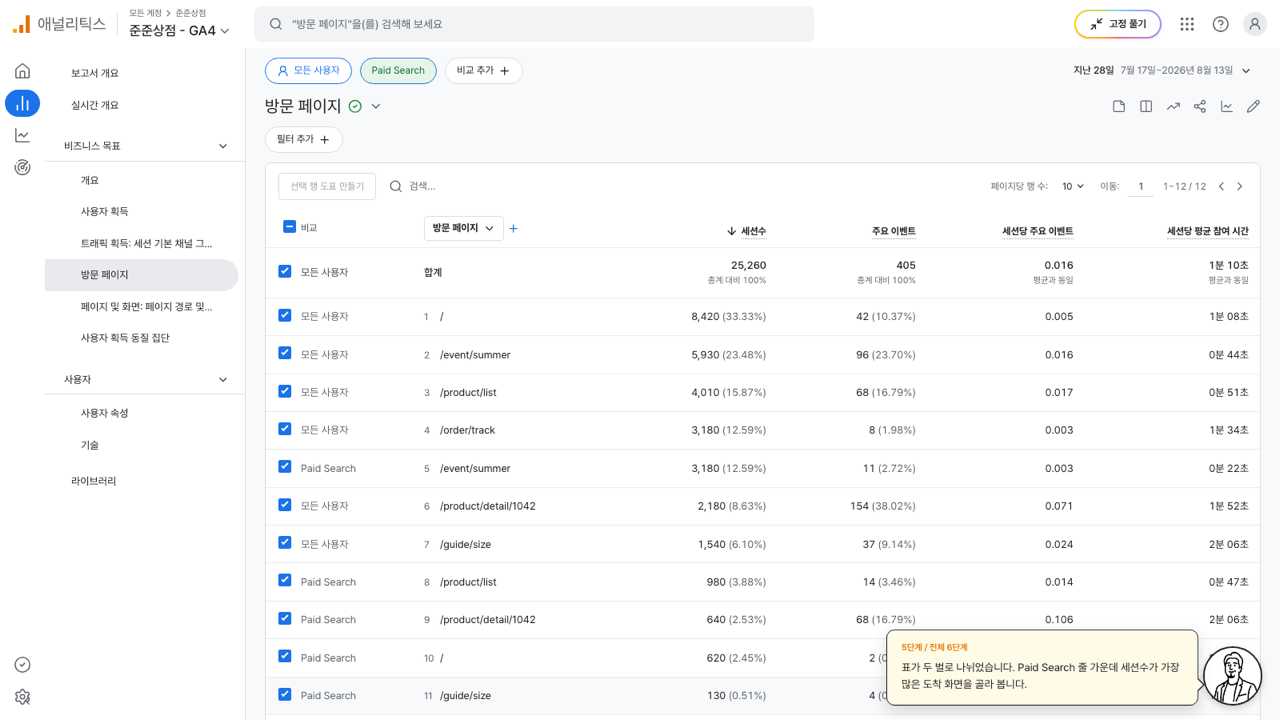Open 보고서 개요 in sidebar
Screen dimensions: 1280x720
coord(95,73)
